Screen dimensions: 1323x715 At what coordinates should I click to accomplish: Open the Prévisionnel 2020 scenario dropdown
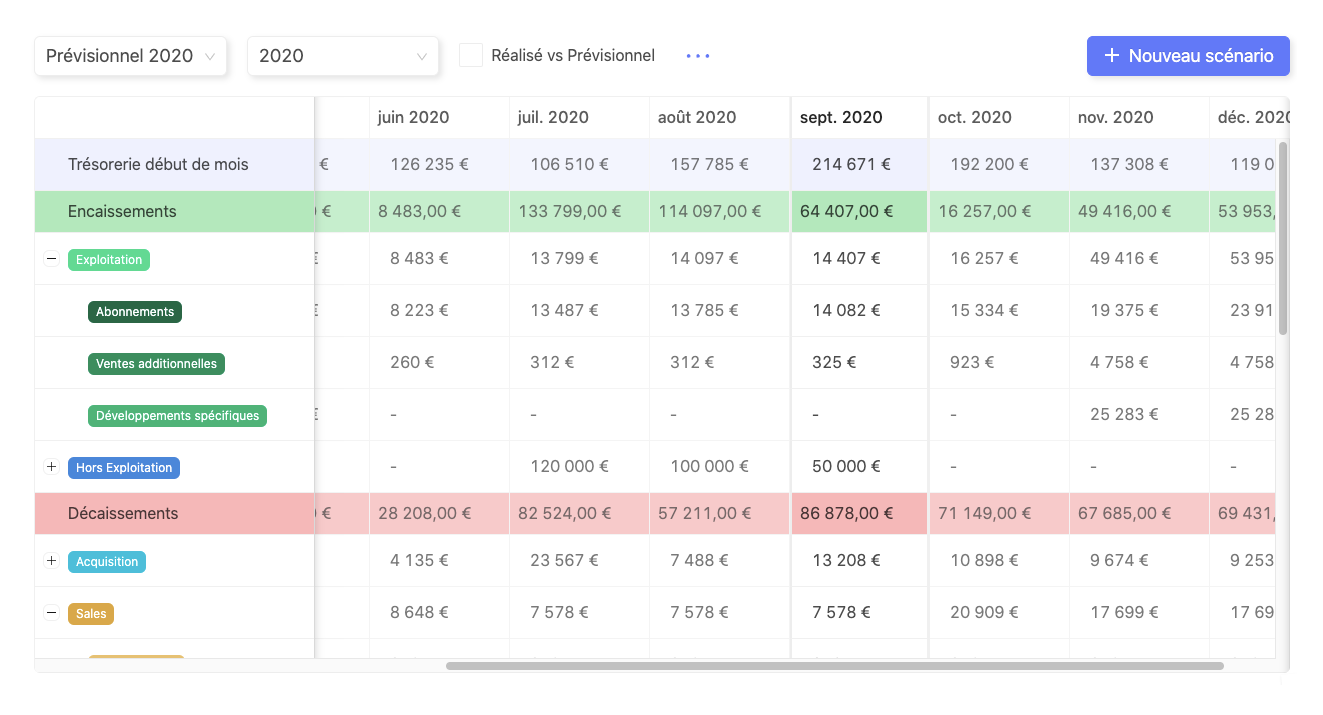pyautogui.click(x=130, y=56)
